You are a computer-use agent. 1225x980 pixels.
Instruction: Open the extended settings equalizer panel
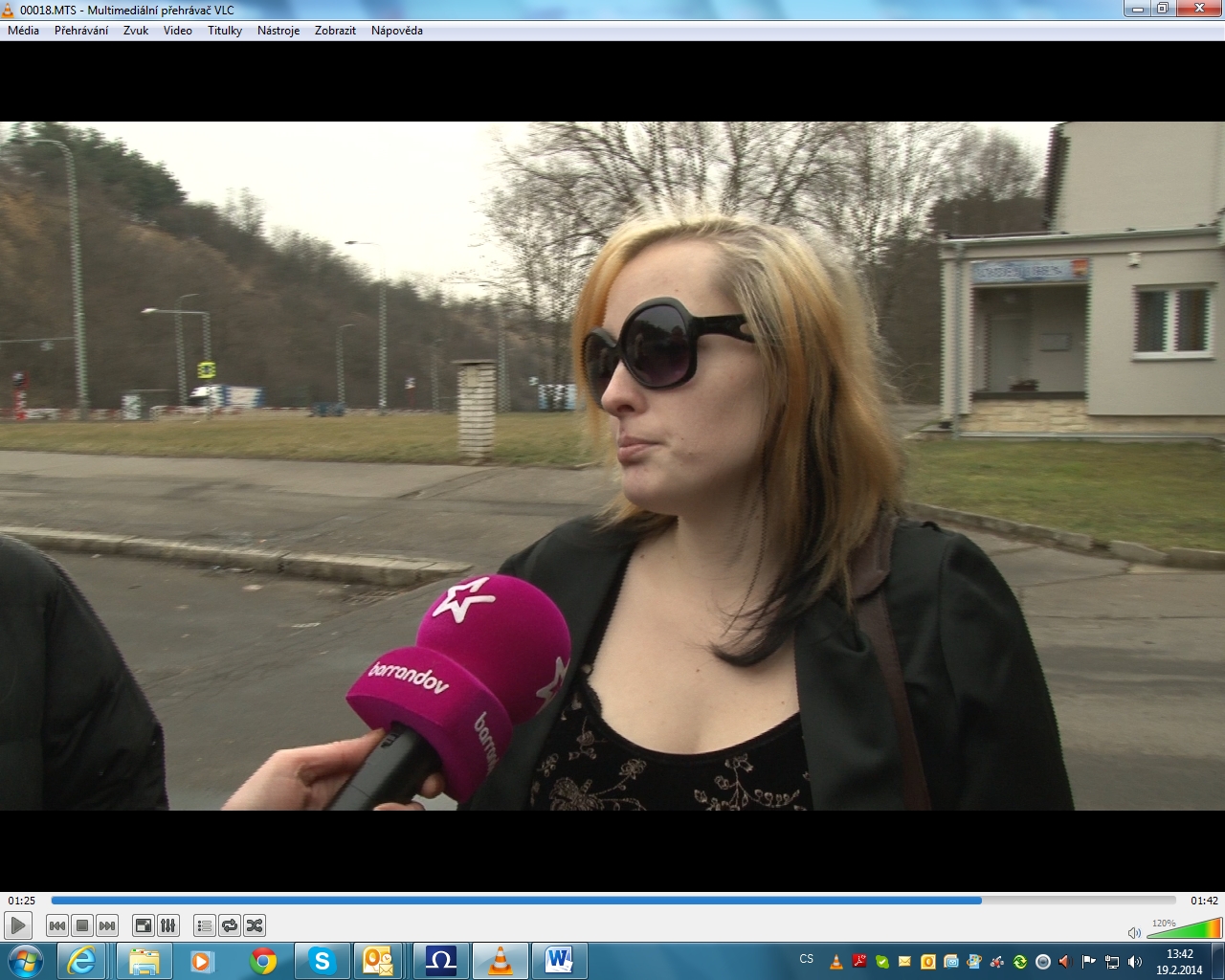pyautogui.click(x=167, y=925)
